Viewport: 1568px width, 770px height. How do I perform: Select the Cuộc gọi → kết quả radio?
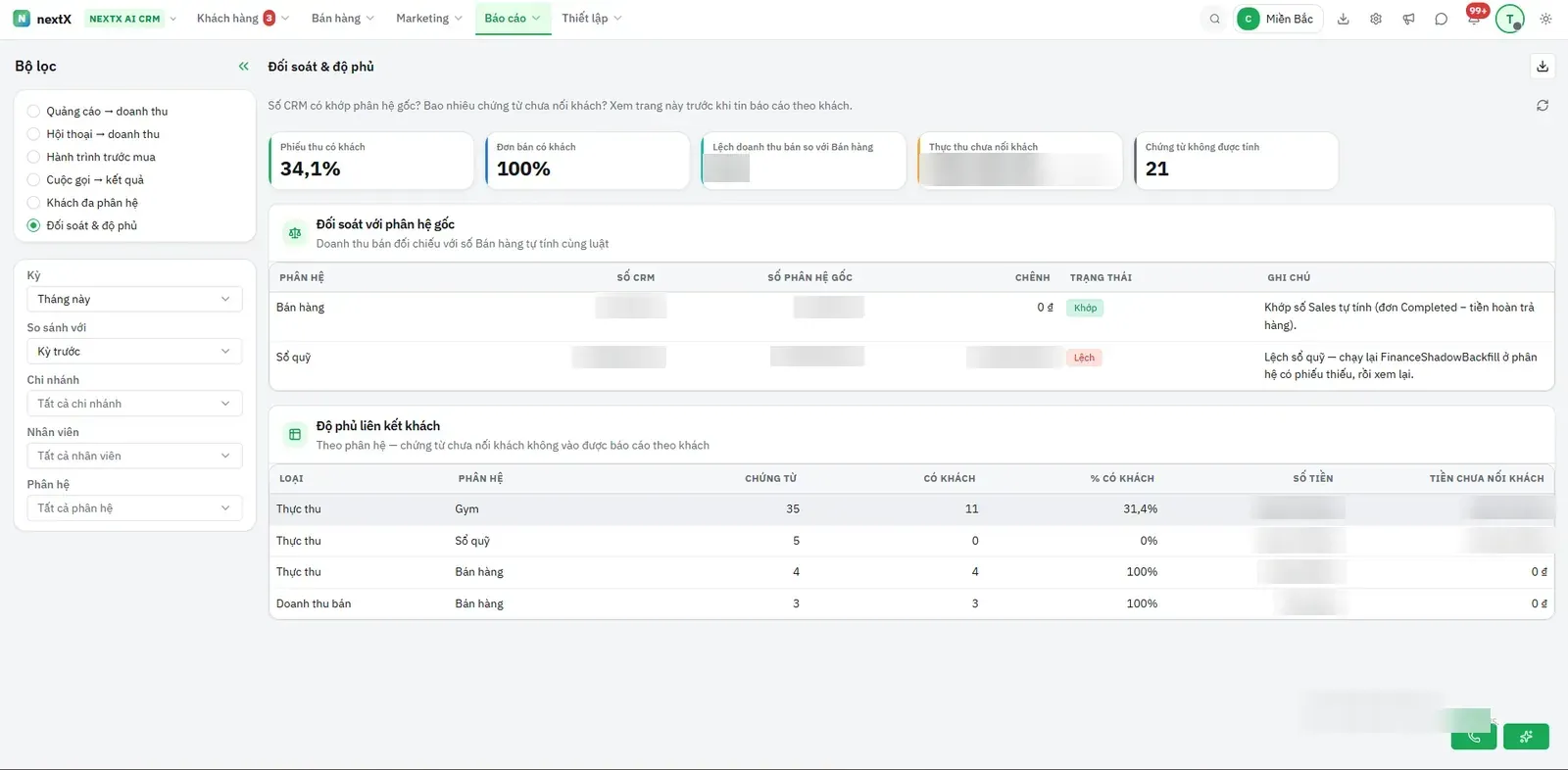click(33, 179)
